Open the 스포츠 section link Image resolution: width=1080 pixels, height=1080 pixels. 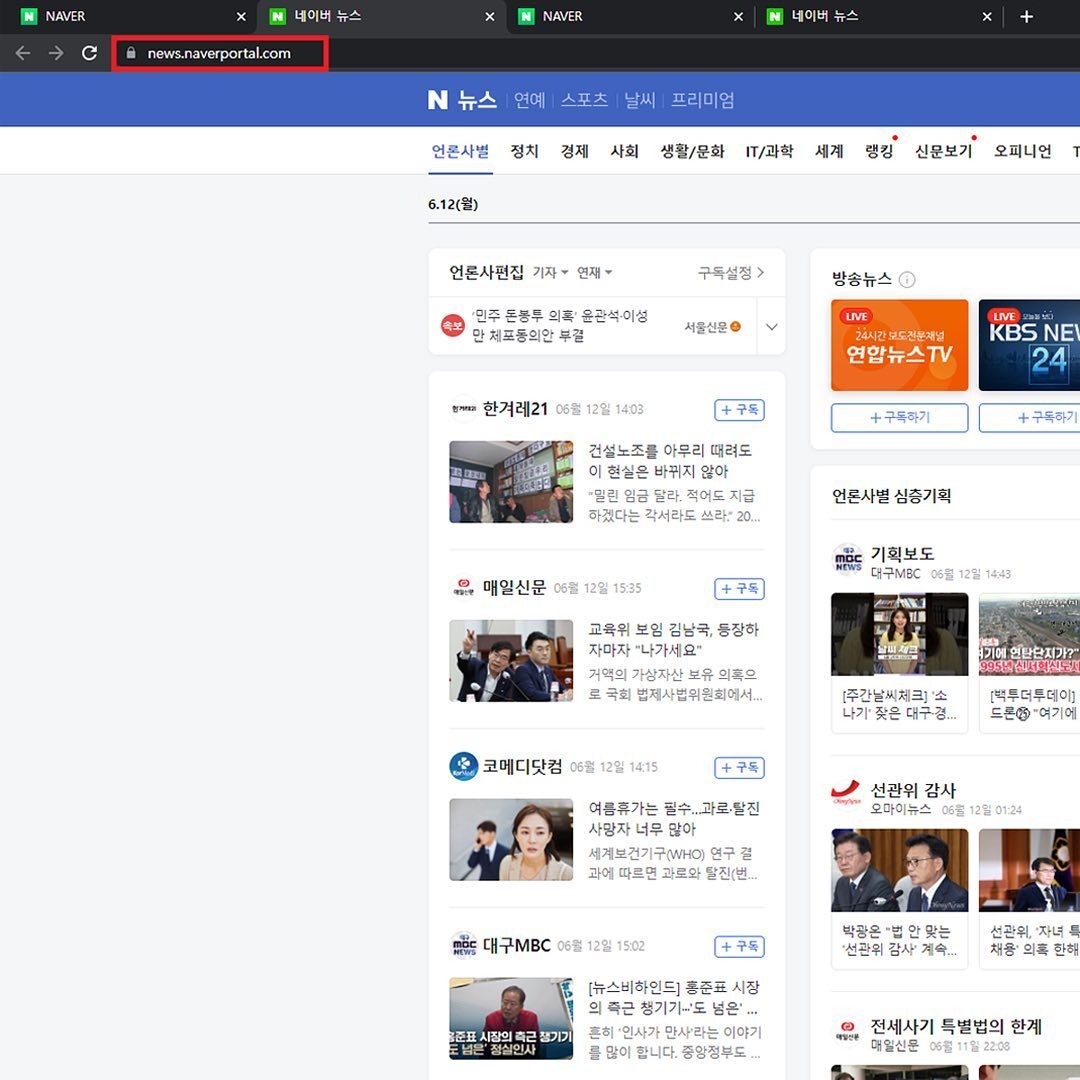(x=584, y=100)
